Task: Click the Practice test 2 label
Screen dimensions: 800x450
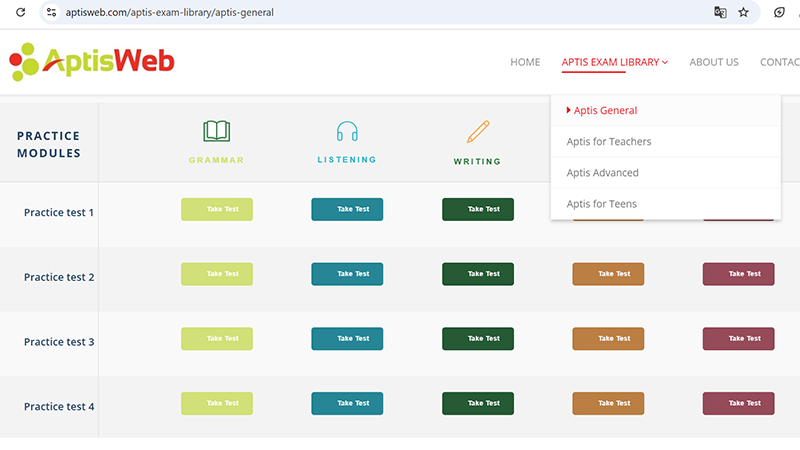Action: [x=59, y=277]
